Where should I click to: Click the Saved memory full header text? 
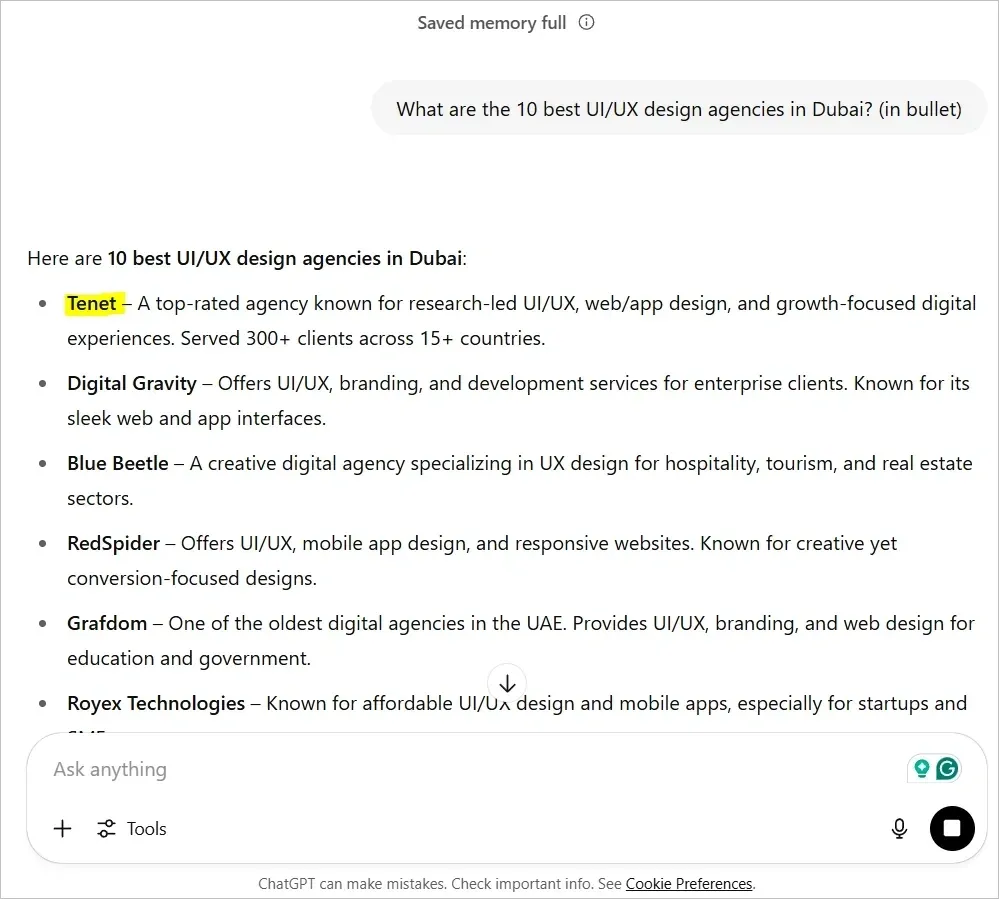coord(490,22)
